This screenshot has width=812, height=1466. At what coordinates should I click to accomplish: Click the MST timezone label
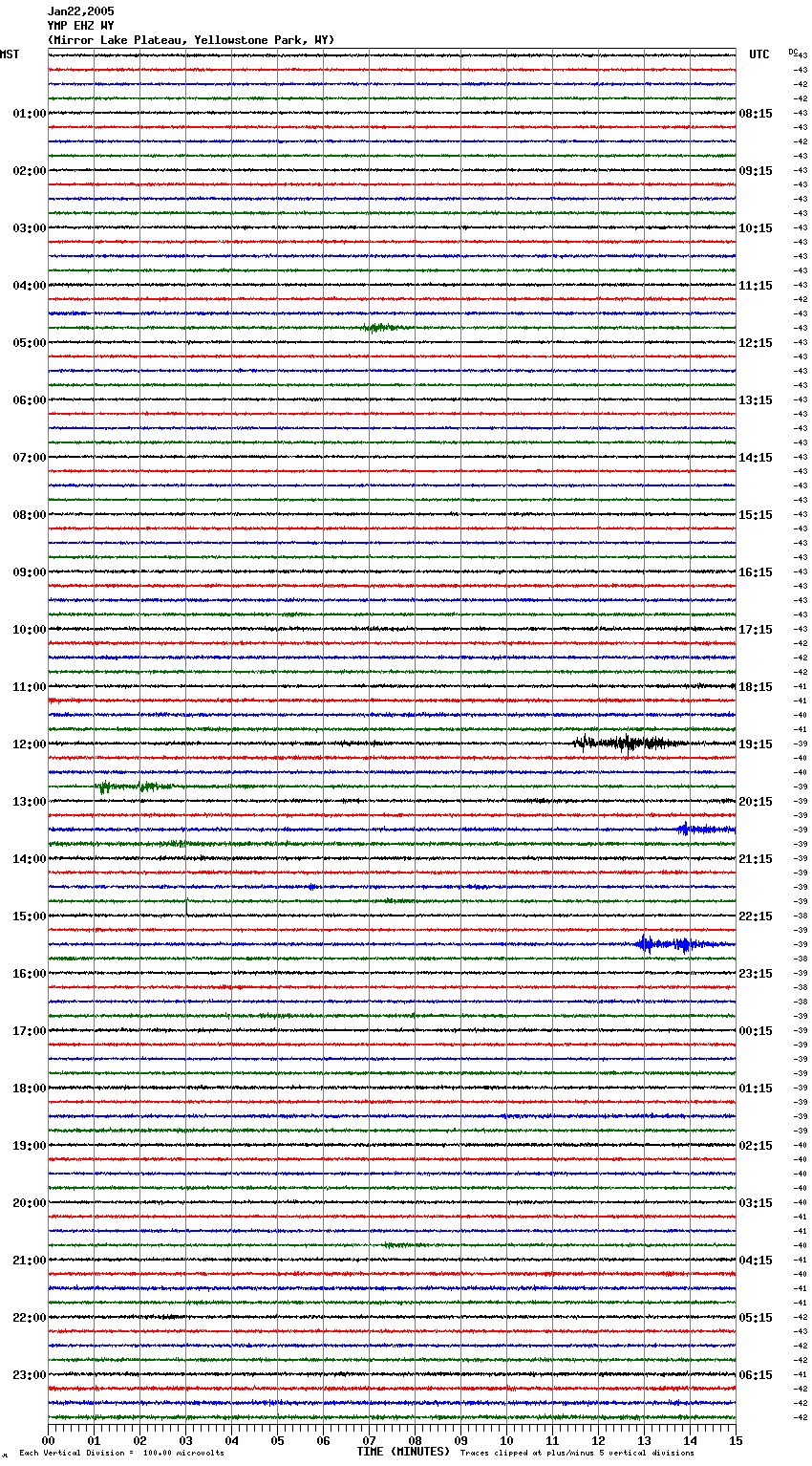tap(10, 54)
